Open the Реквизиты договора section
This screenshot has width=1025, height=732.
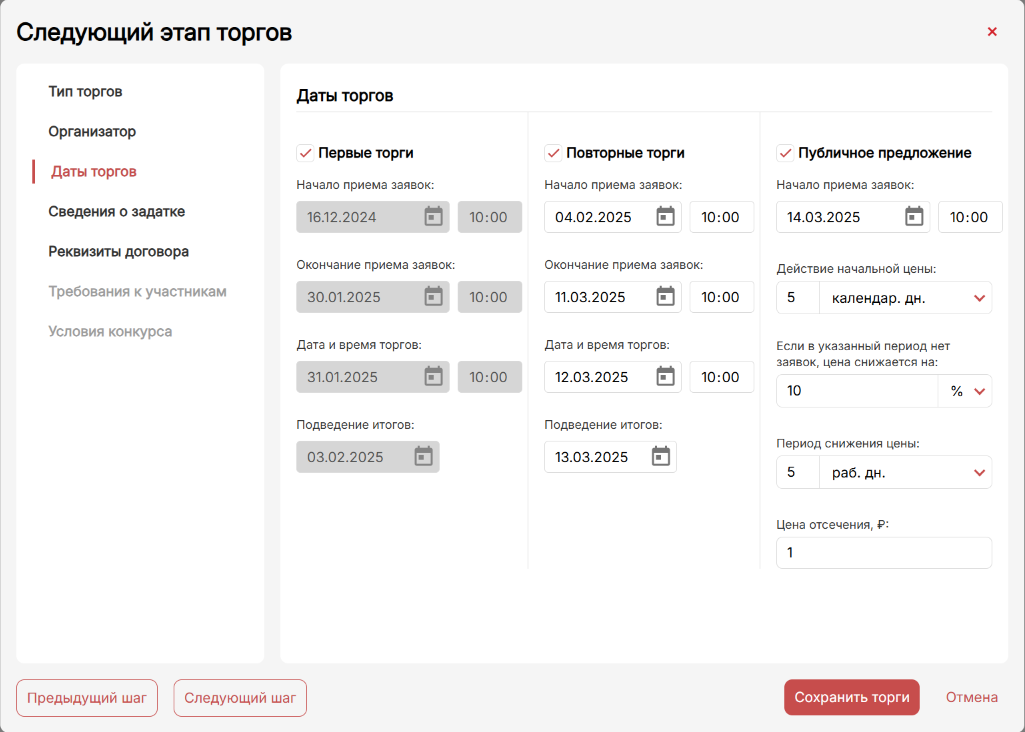pyautogui.click(x=118, y=251)
